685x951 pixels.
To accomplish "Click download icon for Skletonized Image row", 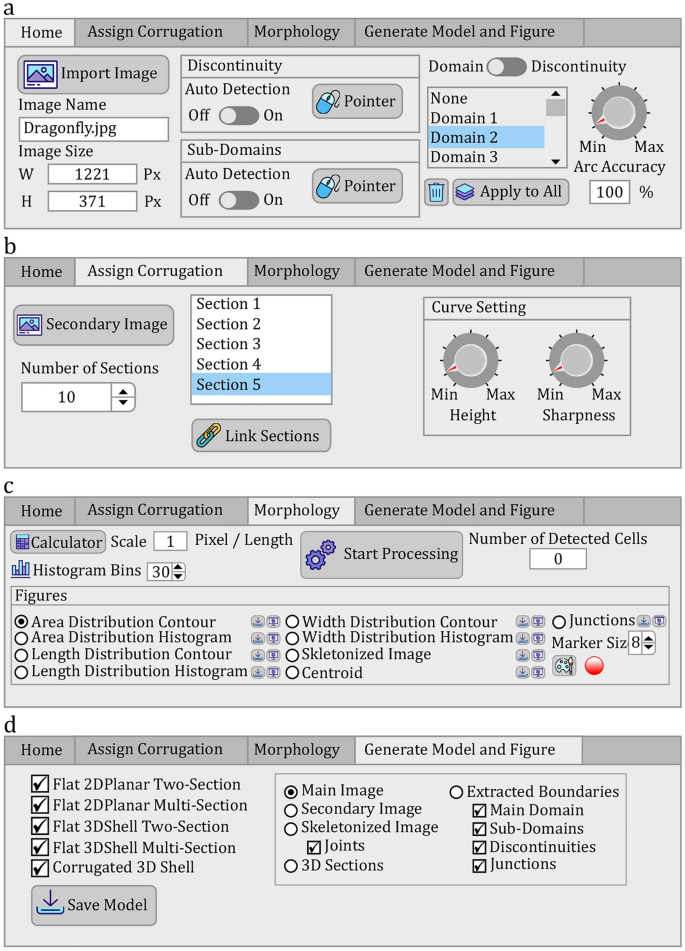I will (522, 655).
